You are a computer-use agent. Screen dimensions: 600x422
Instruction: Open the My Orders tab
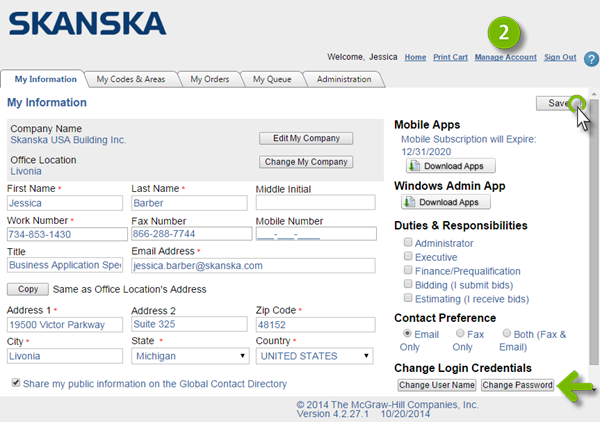pos(210,79)
